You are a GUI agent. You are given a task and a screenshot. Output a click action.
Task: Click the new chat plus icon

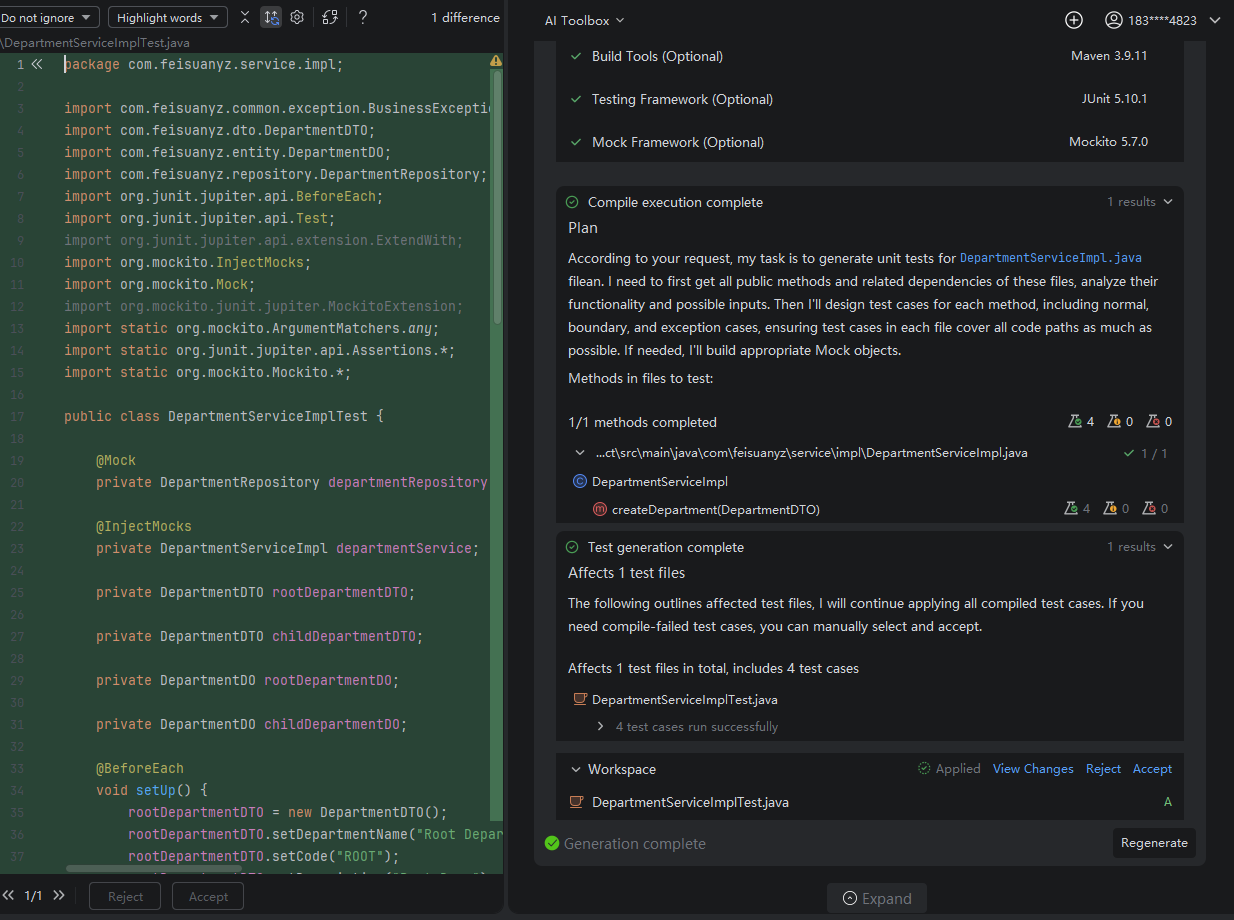[1074, 20]
